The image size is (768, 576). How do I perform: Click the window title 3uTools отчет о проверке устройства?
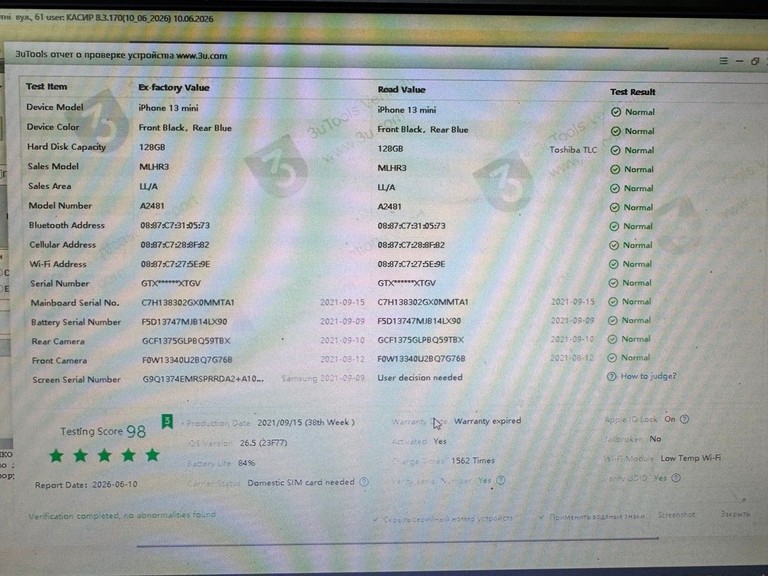click(121, 55)
